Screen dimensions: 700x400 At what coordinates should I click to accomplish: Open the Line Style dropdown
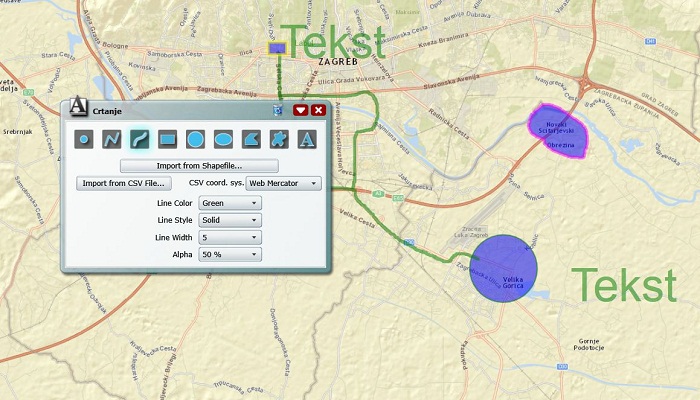(x=230, y=220)
